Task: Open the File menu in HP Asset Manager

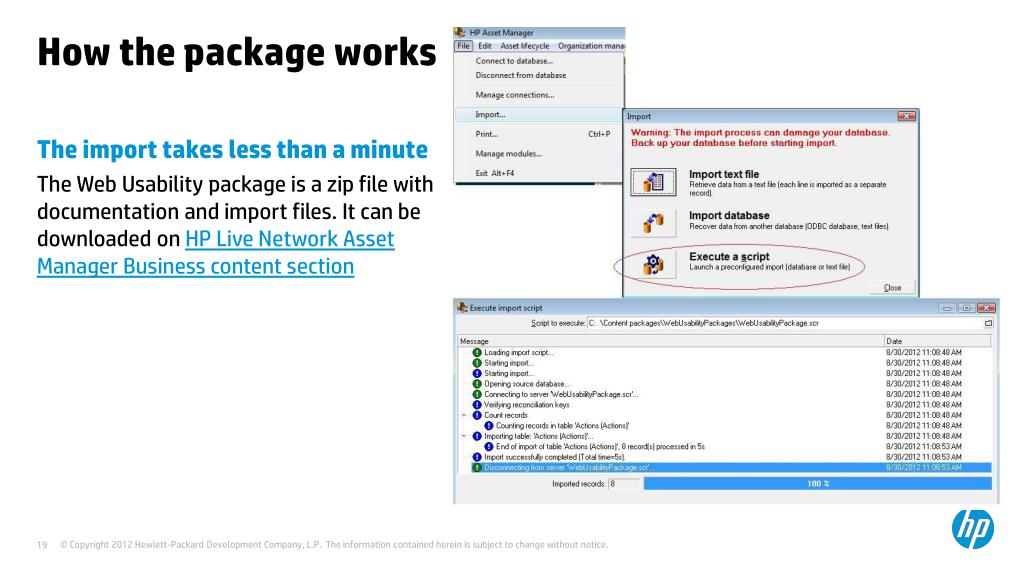Action: pyautogui.click(x=463, y=46)
